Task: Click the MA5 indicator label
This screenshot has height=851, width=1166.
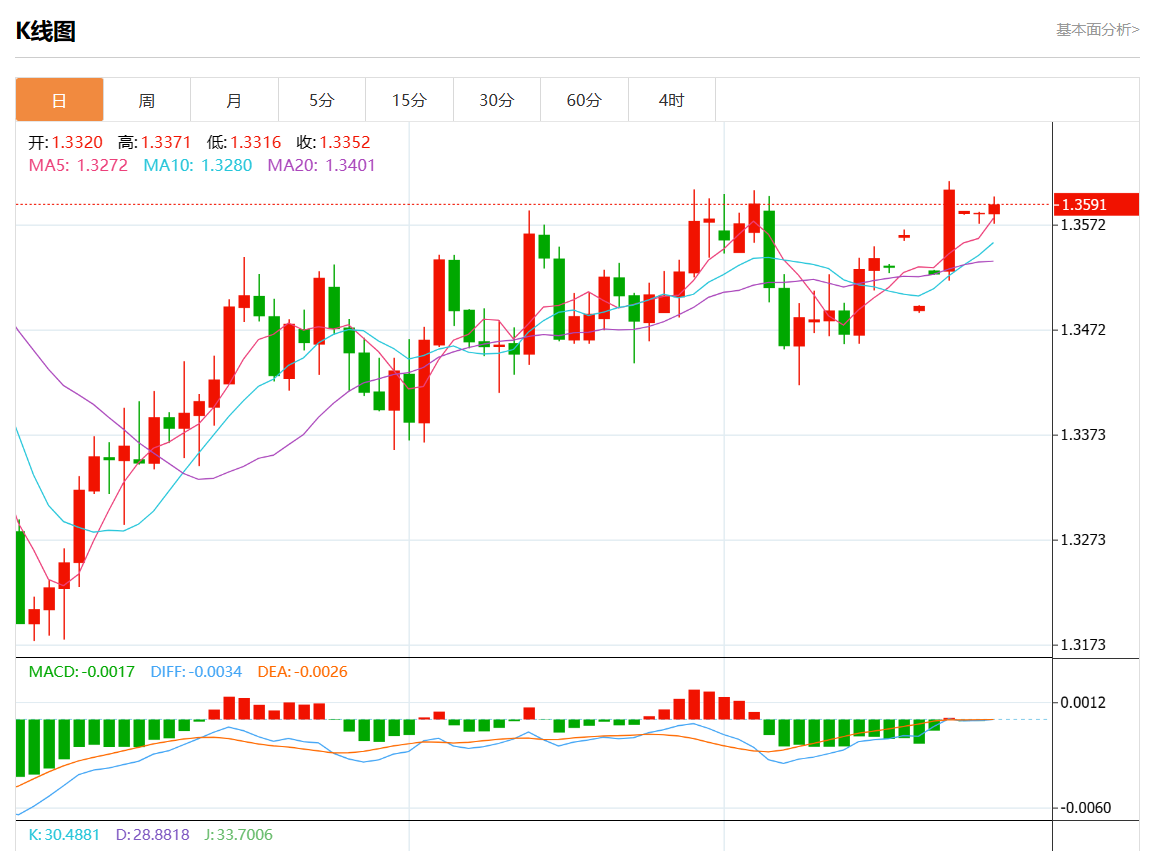Action: point(78,165)
